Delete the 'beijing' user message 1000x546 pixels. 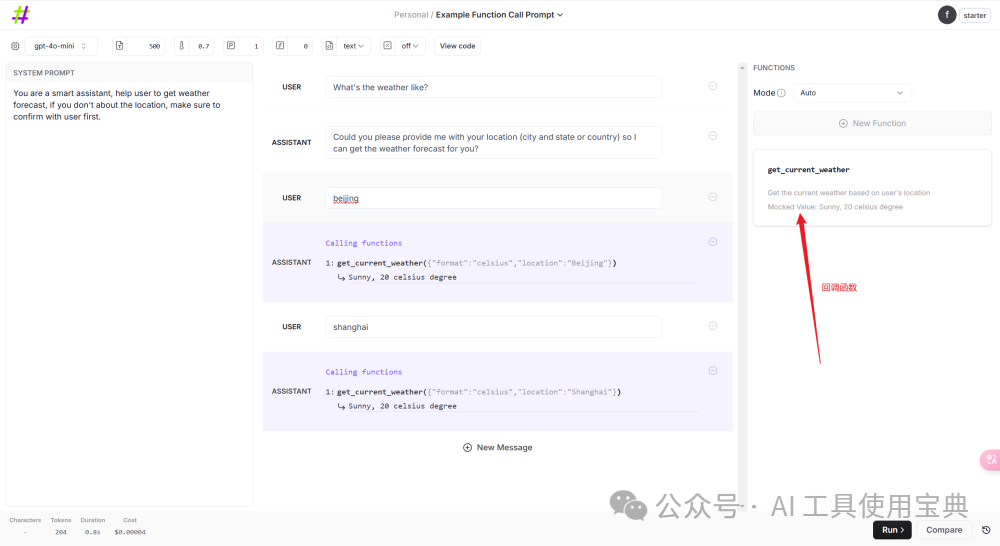click(x=713, y=197)
